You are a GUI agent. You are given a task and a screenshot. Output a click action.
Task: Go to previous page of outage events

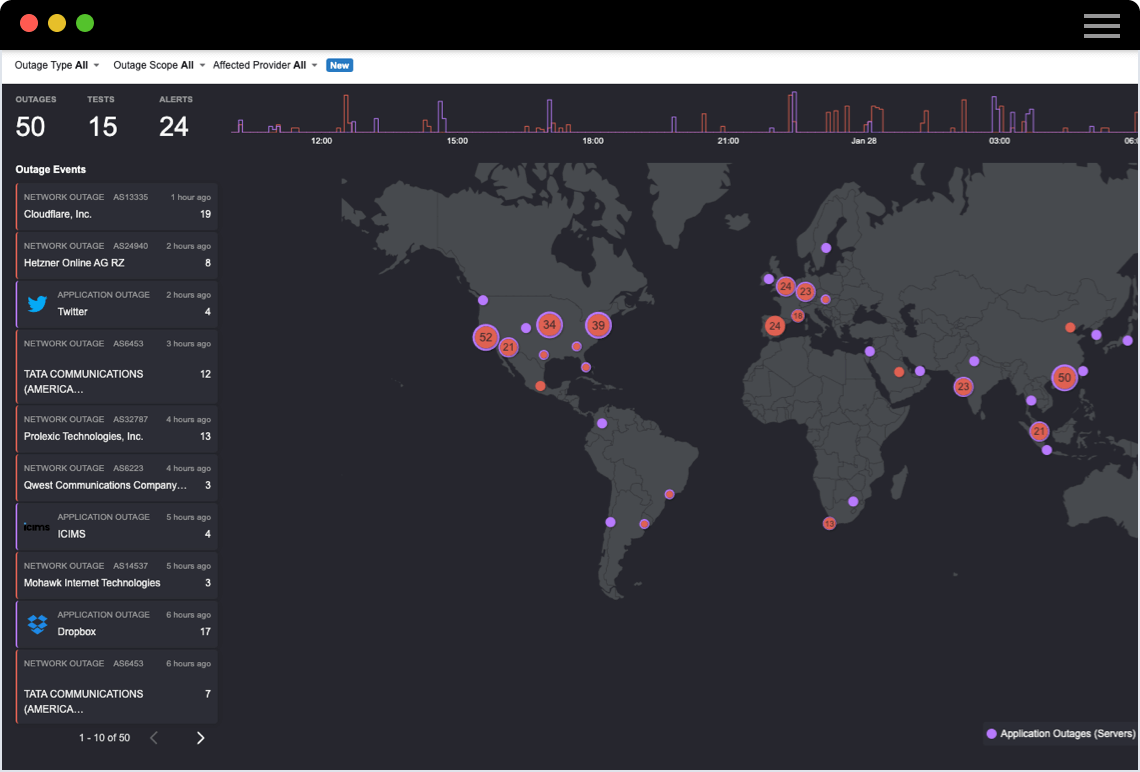(x=154, y=738)
